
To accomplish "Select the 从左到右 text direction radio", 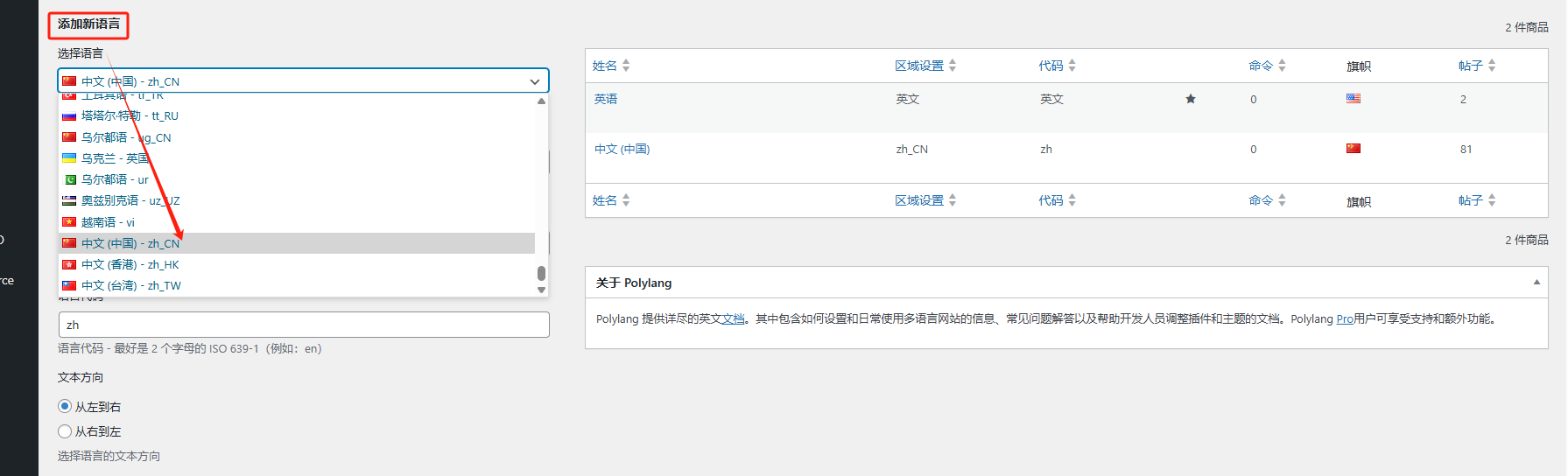I will [65, 406].
